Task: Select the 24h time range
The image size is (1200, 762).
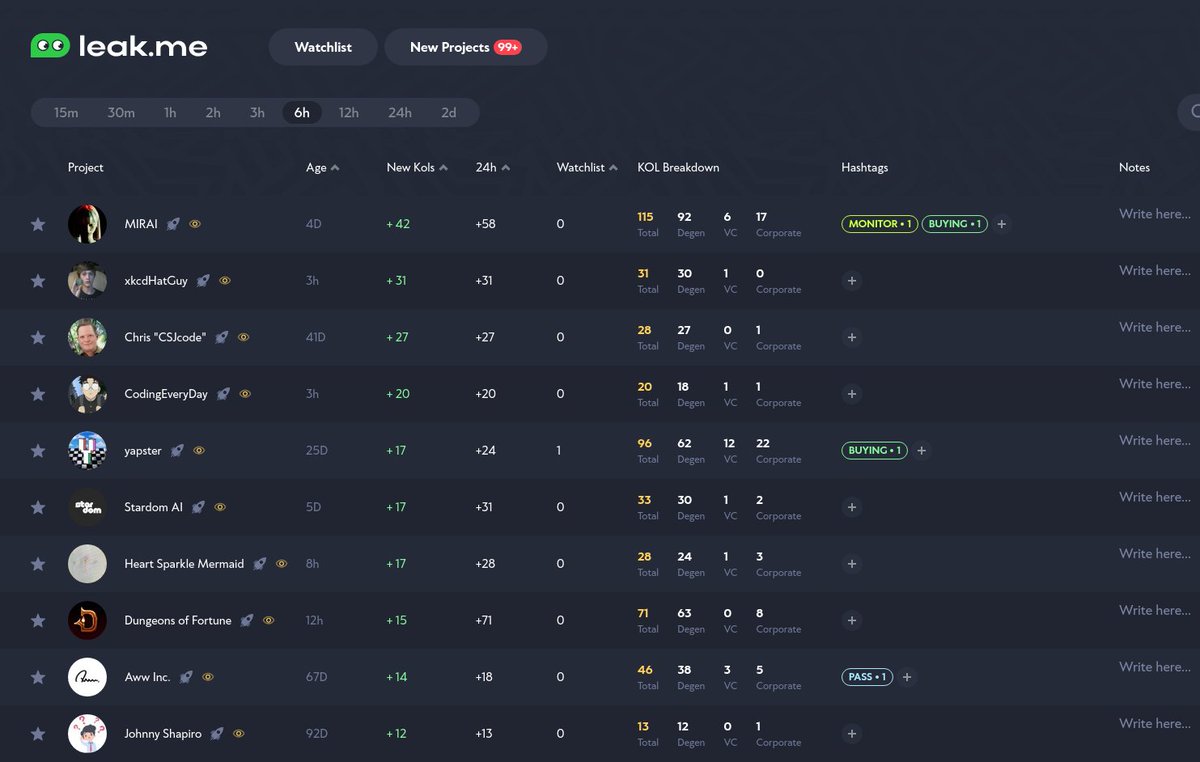Action: (400, 112)
